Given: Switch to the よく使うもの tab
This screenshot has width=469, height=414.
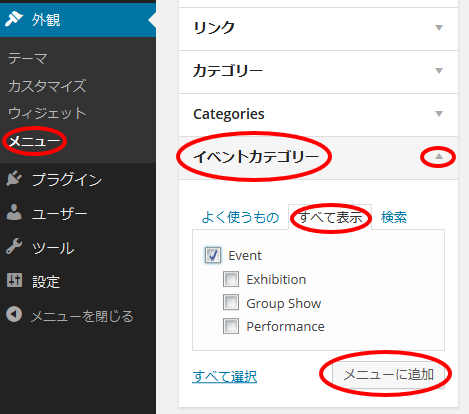Looking at the screenshot, I should pyautogui.click(x=240, y=217).
